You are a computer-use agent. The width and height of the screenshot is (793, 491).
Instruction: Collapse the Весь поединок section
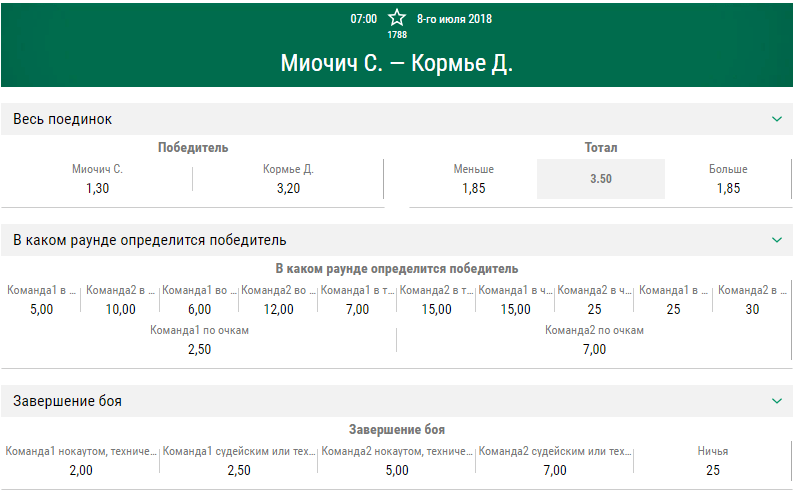pyautogui.click(x=777, y=119)
